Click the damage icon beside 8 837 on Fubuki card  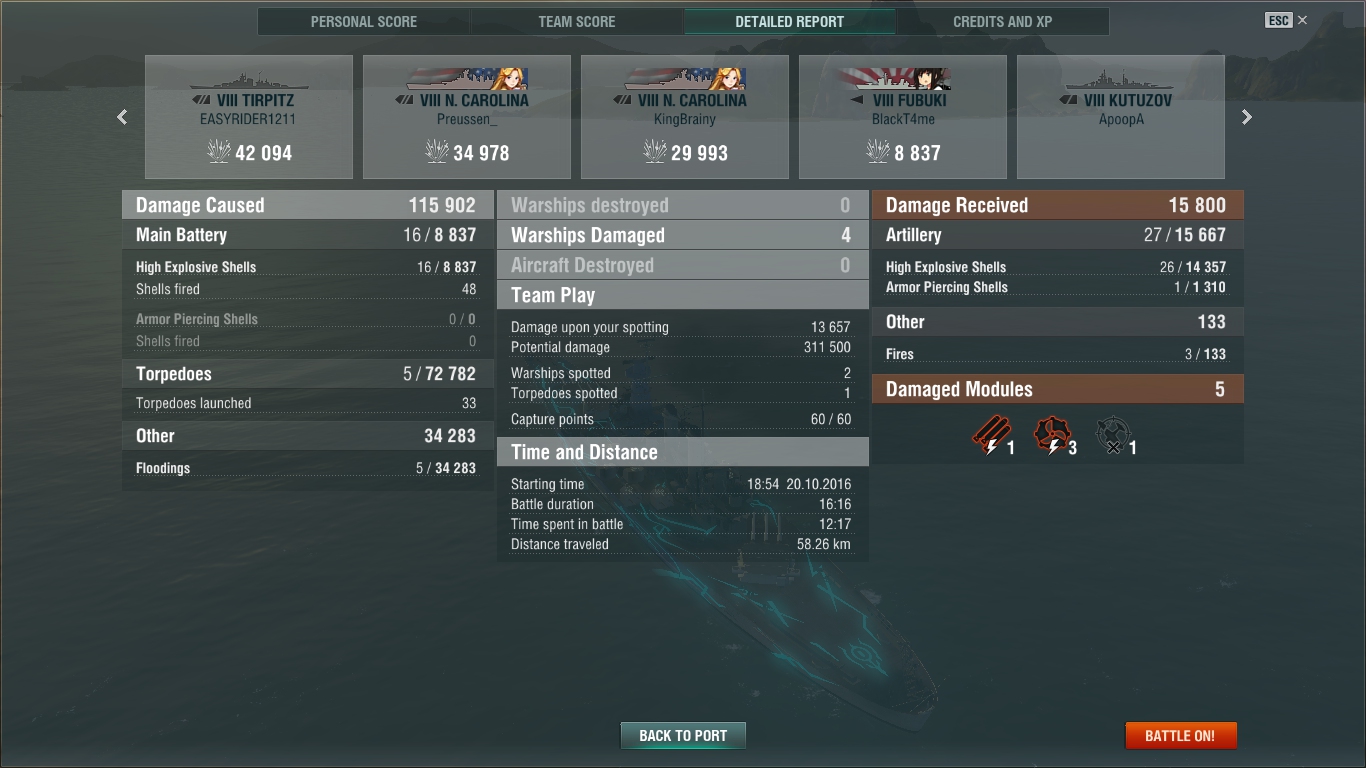click(878, 152)
